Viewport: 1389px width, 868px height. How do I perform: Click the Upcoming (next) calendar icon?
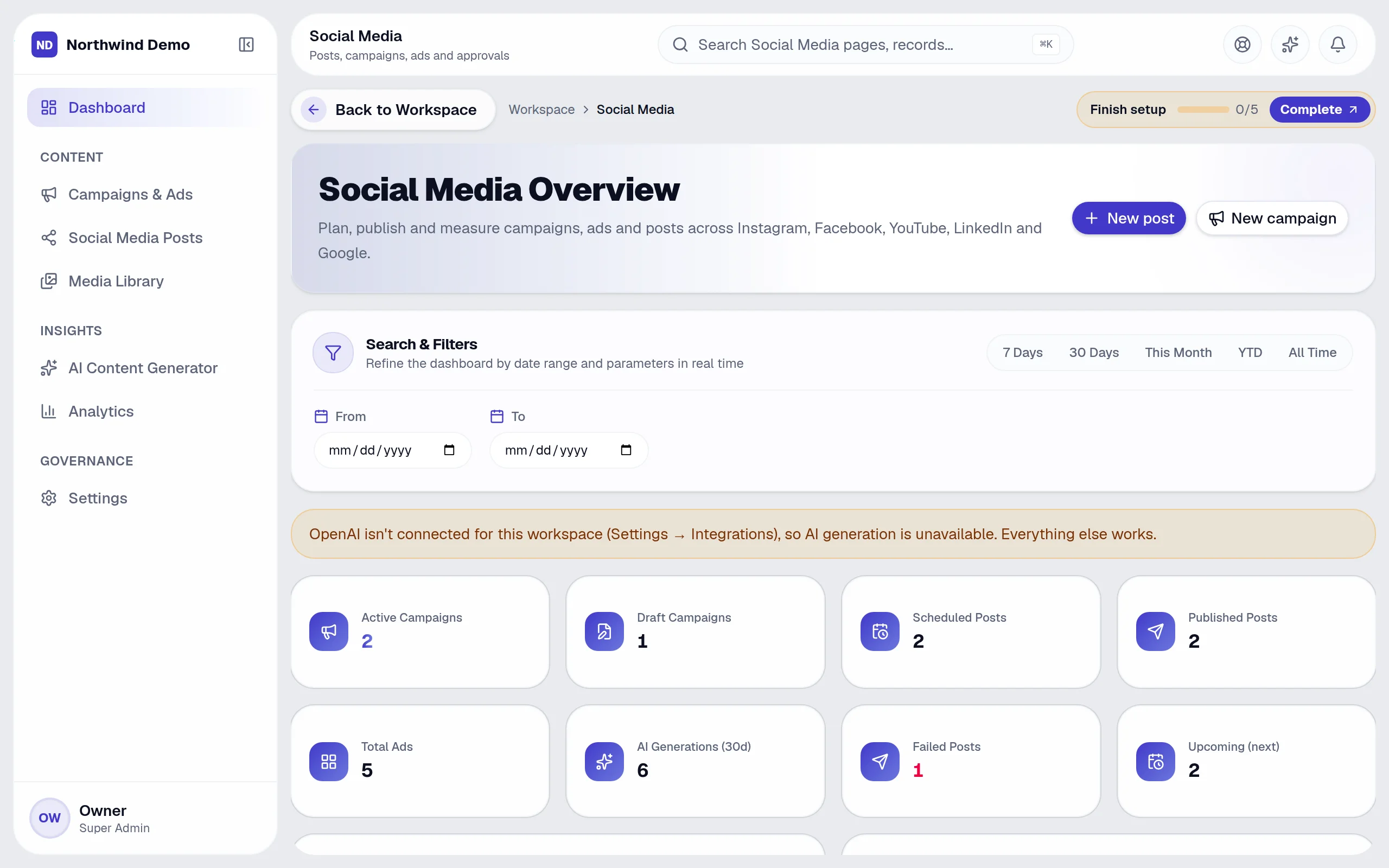1155,761
